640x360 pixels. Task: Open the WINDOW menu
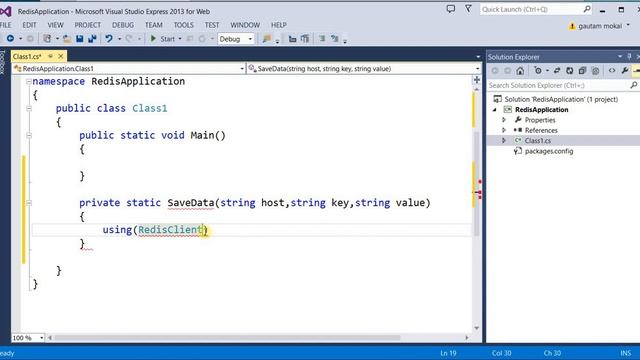245,25
